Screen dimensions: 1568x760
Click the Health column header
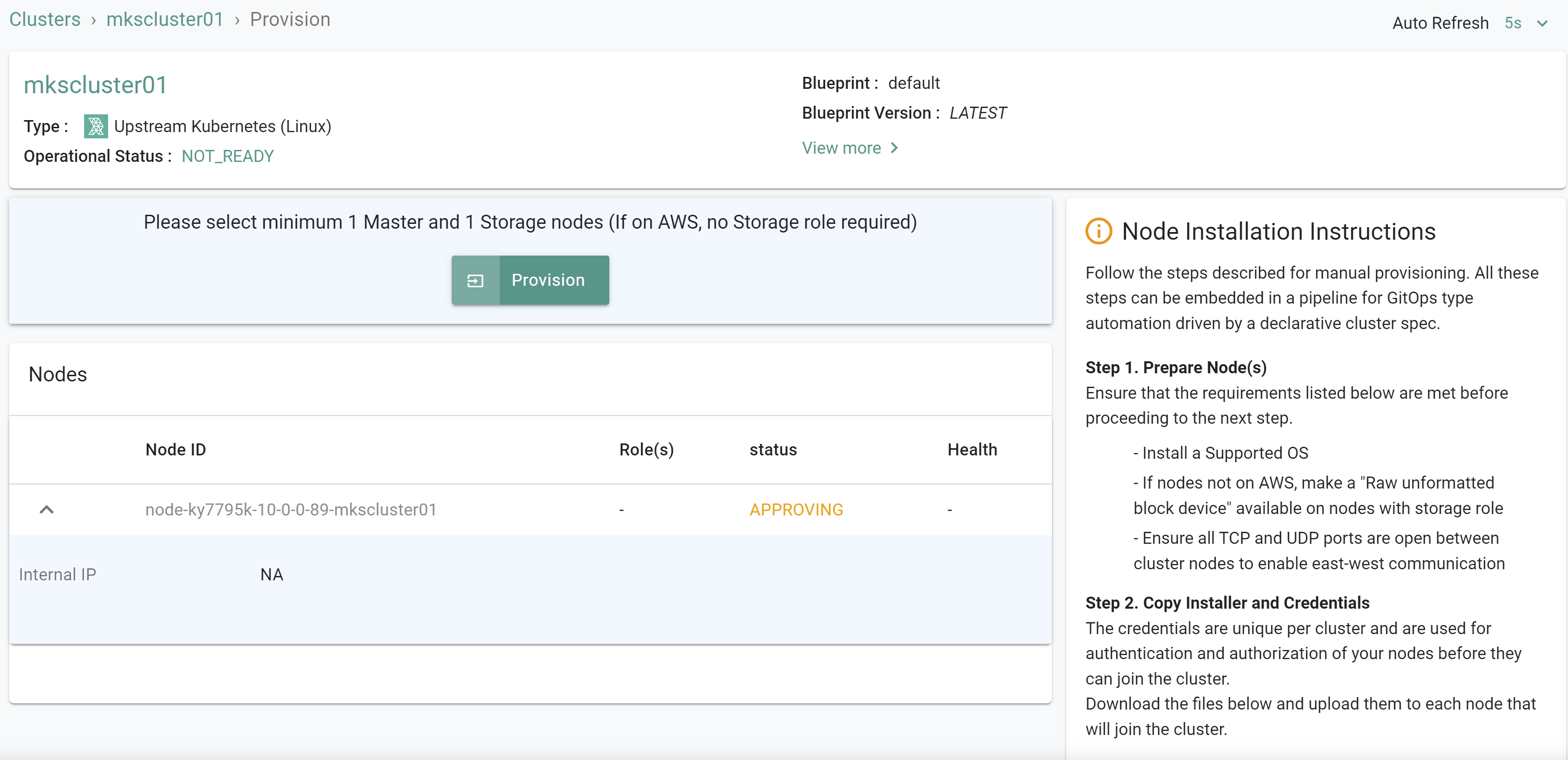tap(972, 450)
